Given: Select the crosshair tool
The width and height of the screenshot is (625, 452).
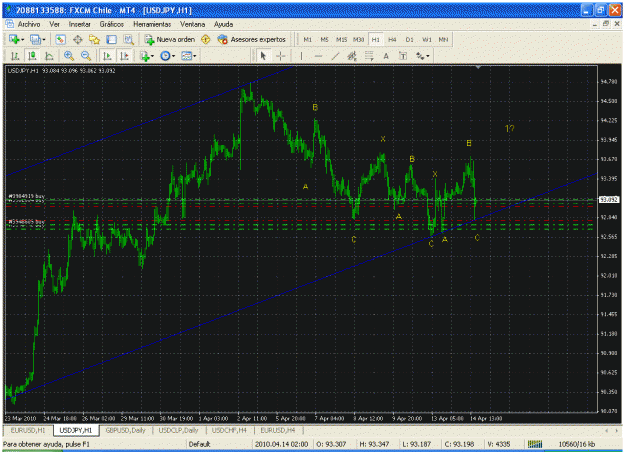Looking at the screenshot, I should (281, 56).
